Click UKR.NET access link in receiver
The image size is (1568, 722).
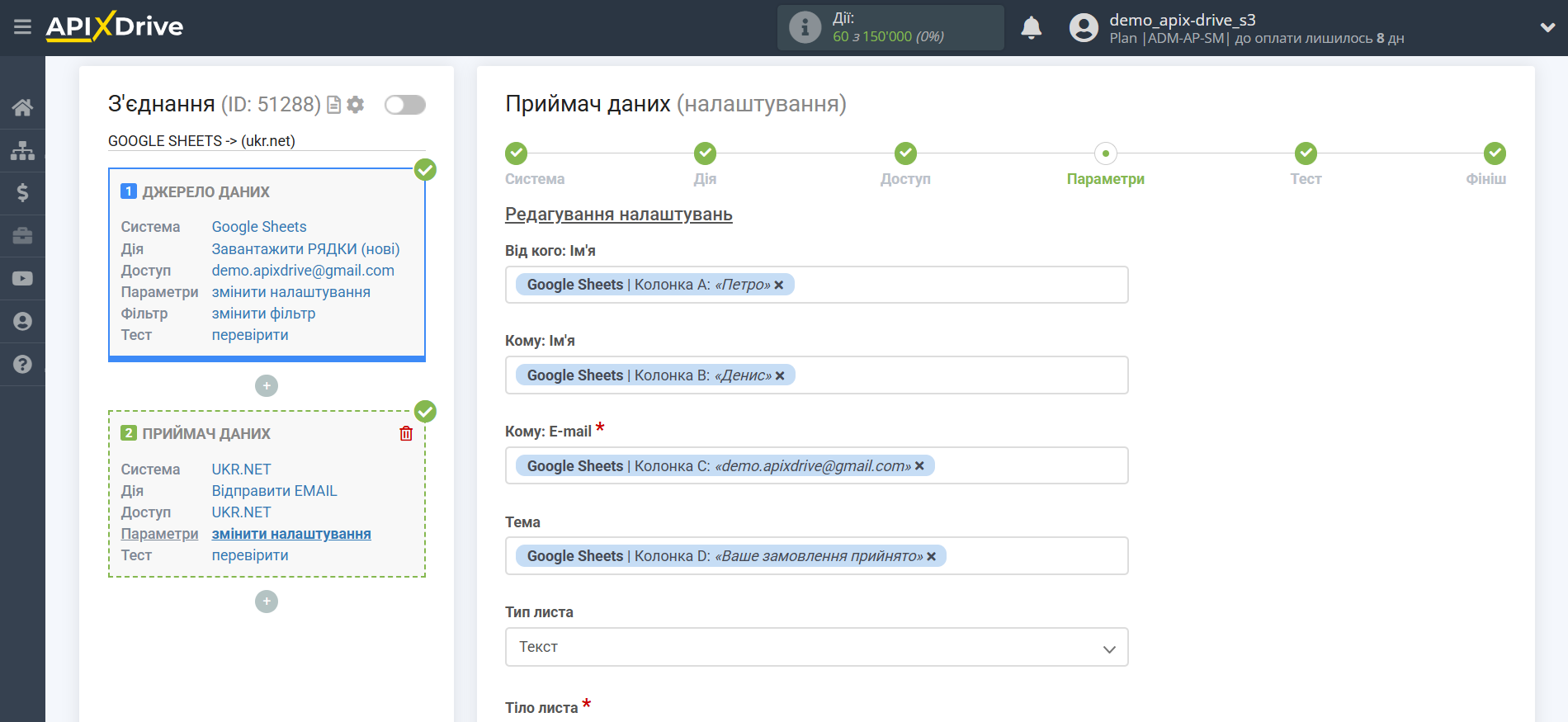[x=241, y=512]
